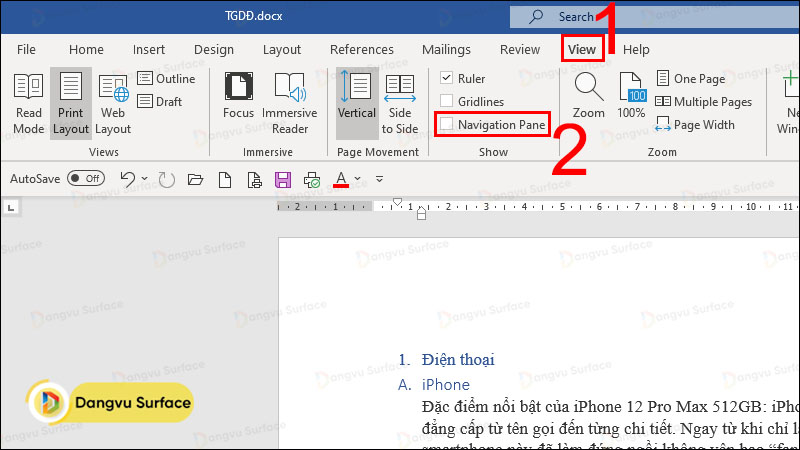This screenshot has width=800, height=450.
Task: Fit zoom to Page Width
Action: click(x=695, y=124)
